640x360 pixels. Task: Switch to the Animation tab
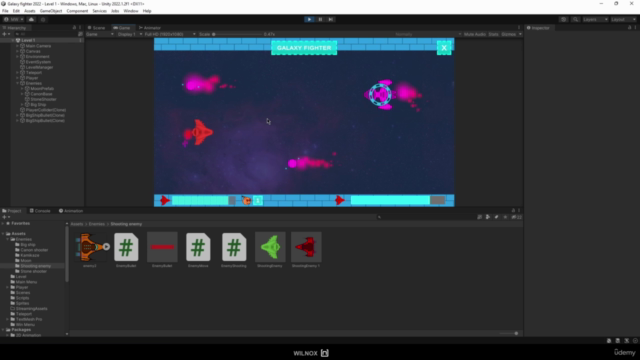click(71, 211)
